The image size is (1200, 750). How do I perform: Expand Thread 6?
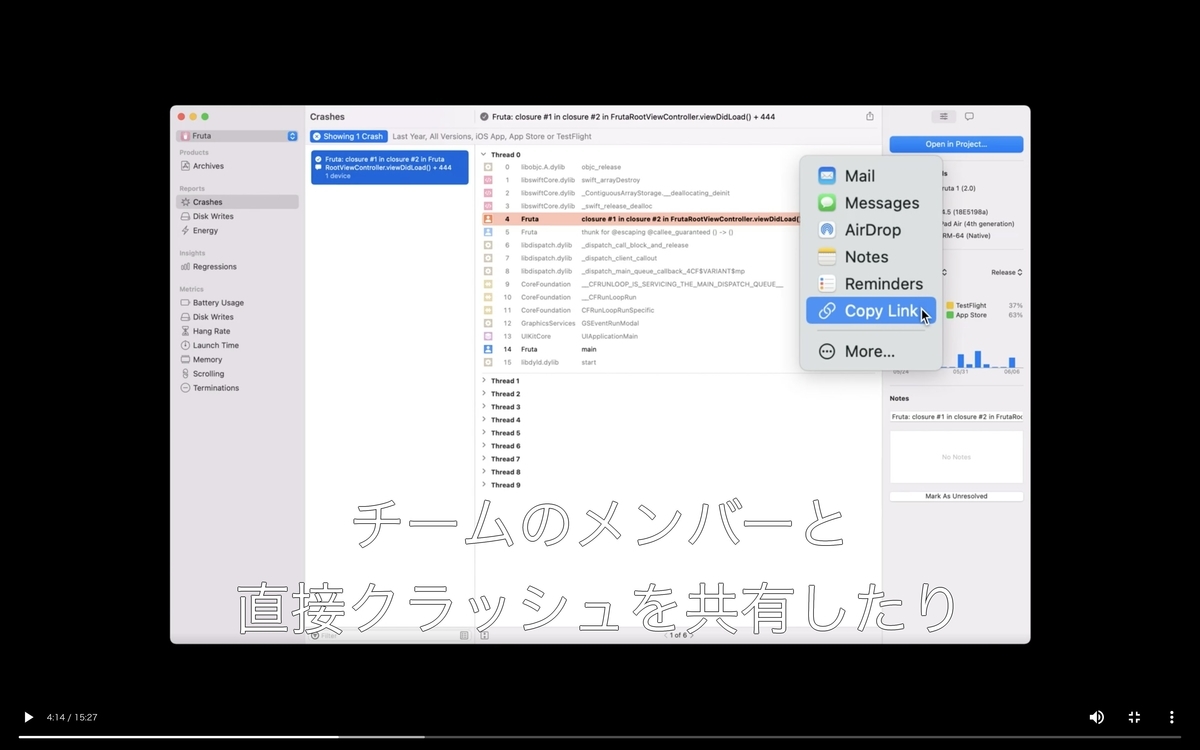coord(484,446)
